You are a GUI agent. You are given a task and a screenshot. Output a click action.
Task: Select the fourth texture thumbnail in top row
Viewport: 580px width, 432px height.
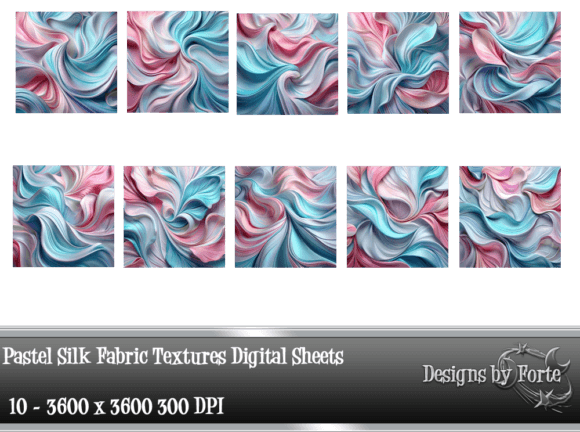398,63
